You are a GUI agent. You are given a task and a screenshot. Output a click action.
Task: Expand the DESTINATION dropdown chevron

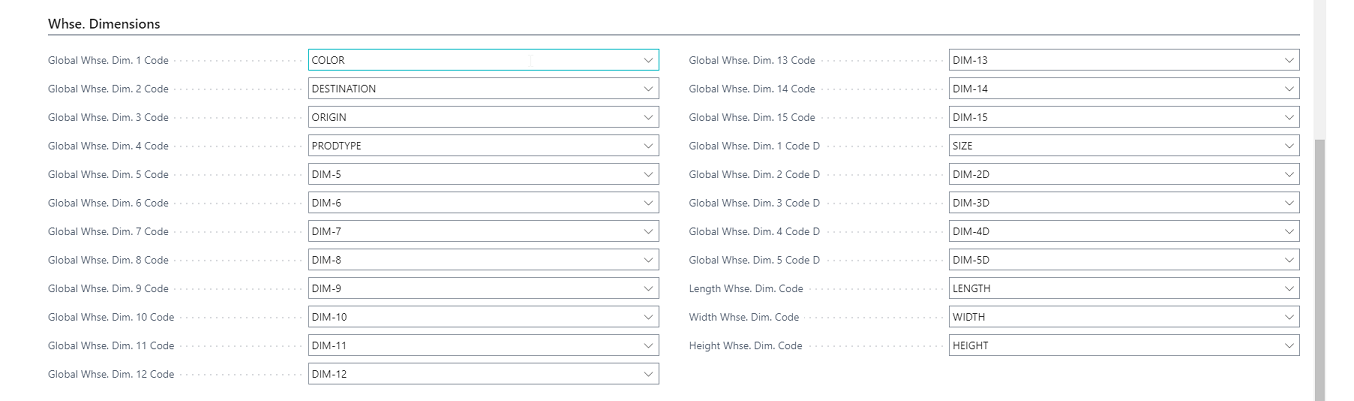(648, 89)
